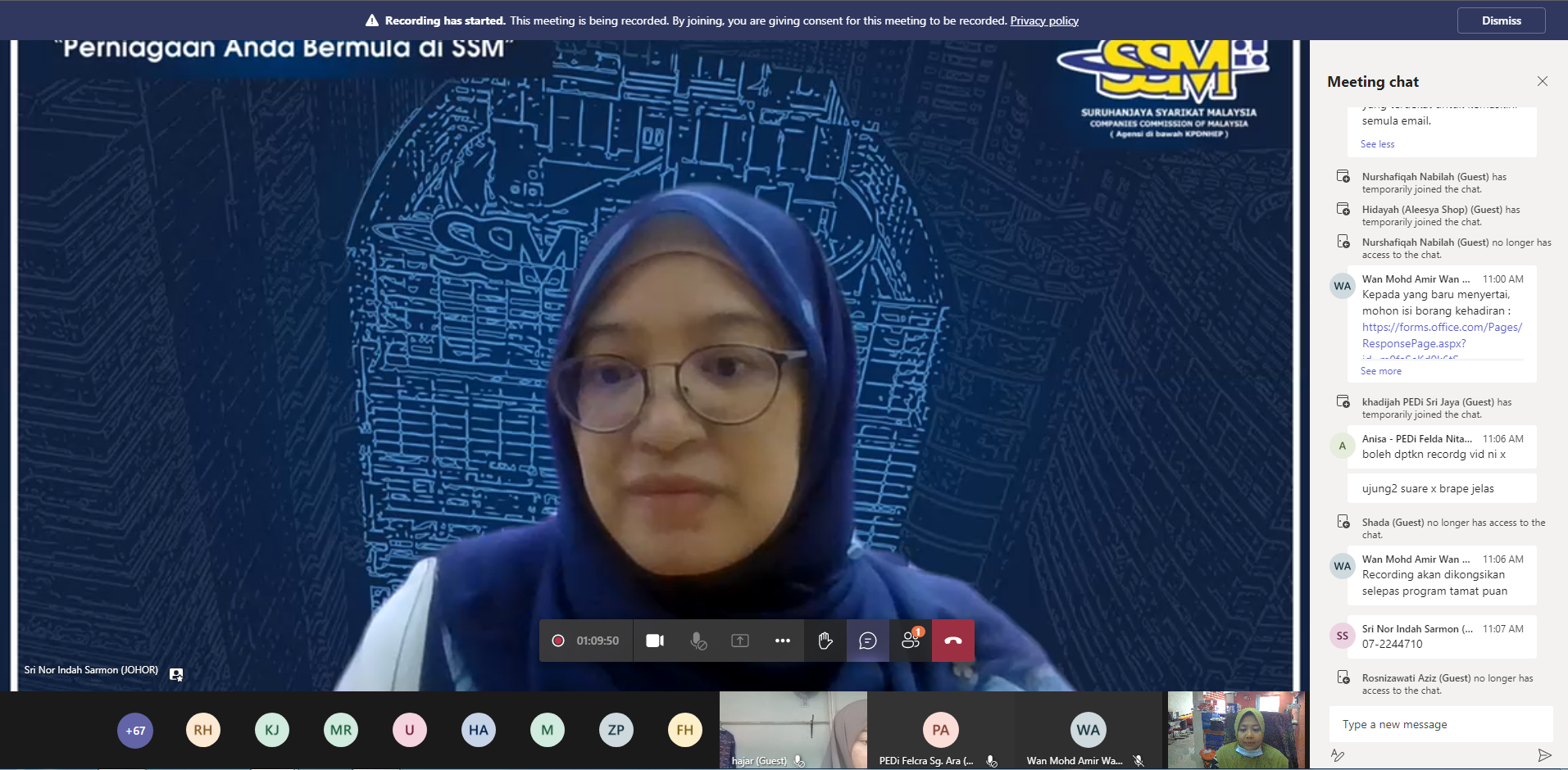Click the WA avatar on 11:00 AM message
Viewport: 1568px width, 770px height.
point(1343,286)
